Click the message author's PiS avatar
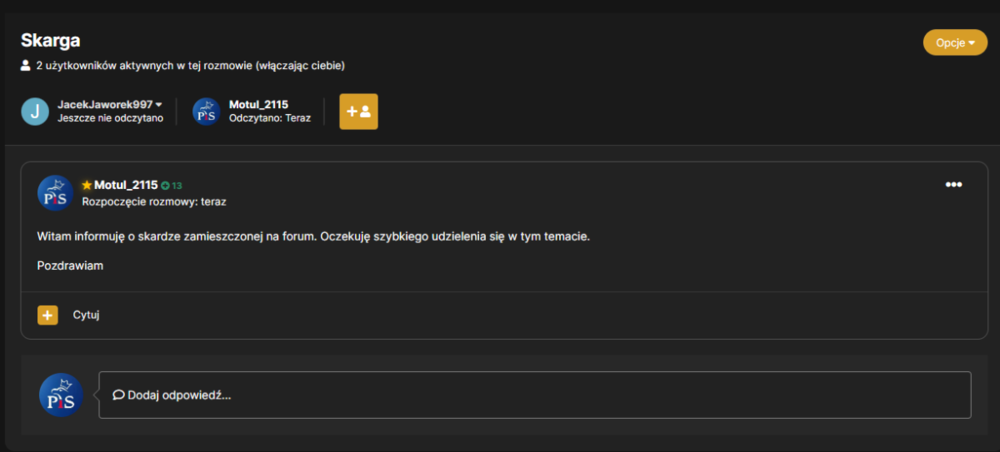This screenshot has height=452, width=1000. 55,193
